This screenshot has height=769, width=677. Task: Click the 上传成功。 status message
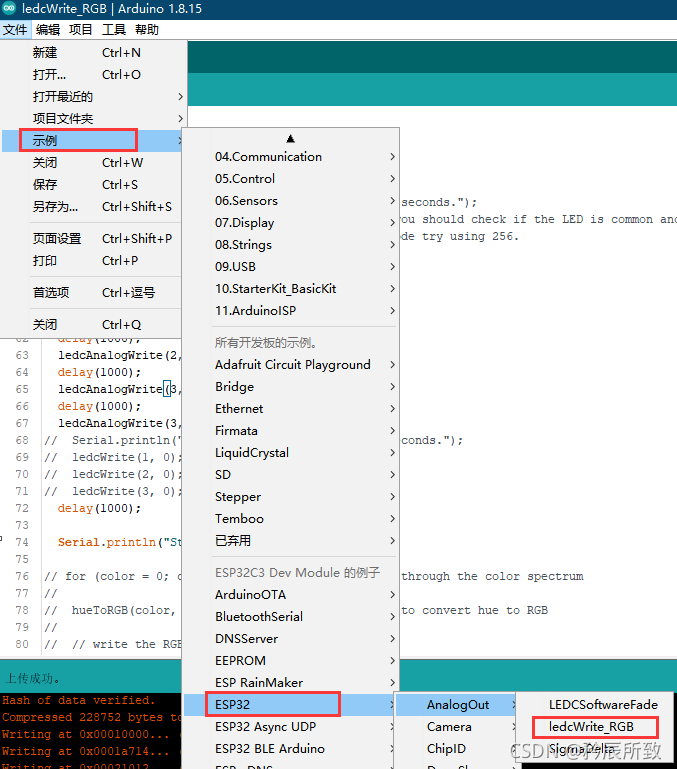[x=32, y=679]
